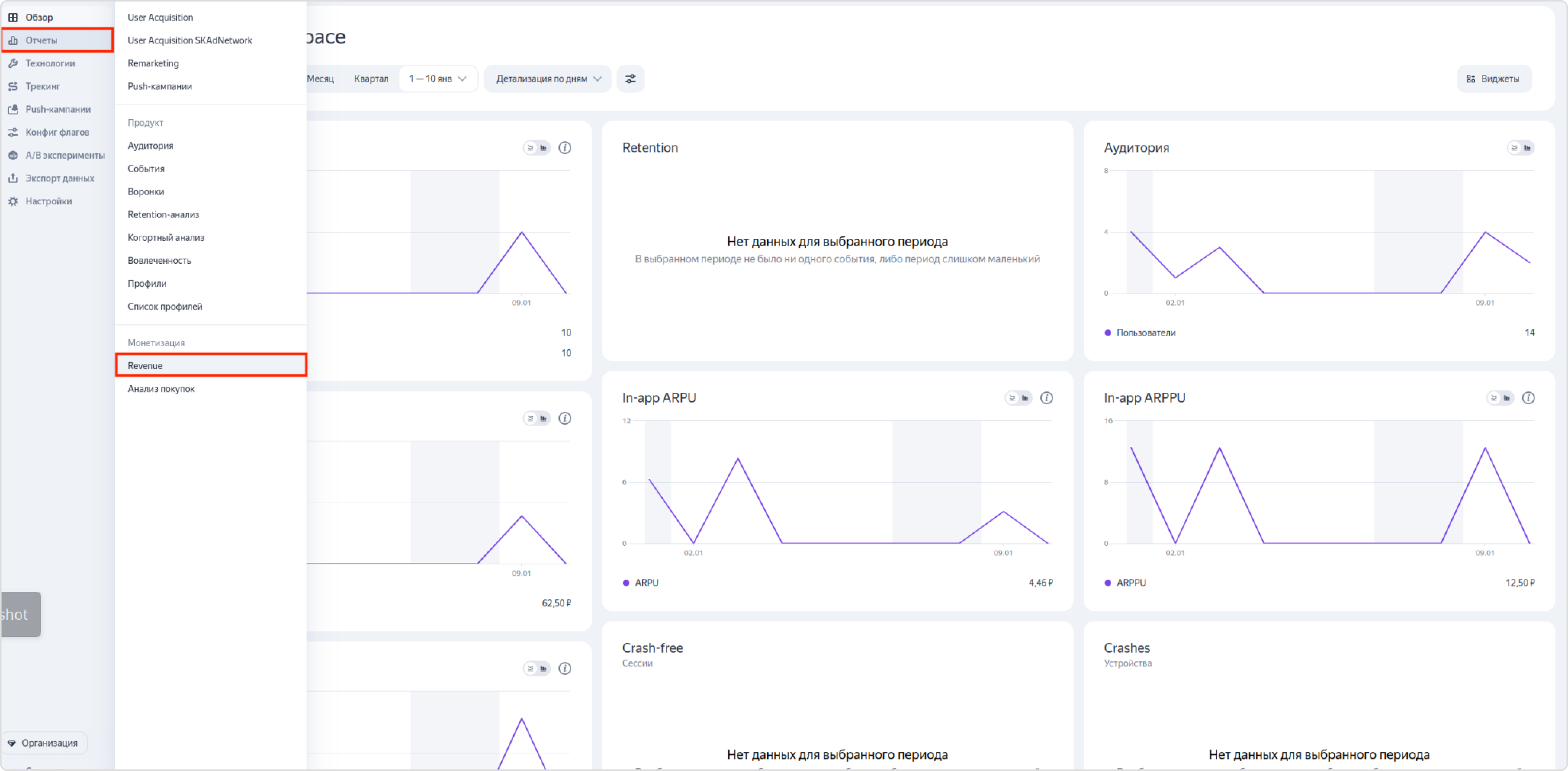Switch the Аудитория widget to bar chart view
The width and height of the screenshot is (1568, 771).
[x=1527, y=148]
